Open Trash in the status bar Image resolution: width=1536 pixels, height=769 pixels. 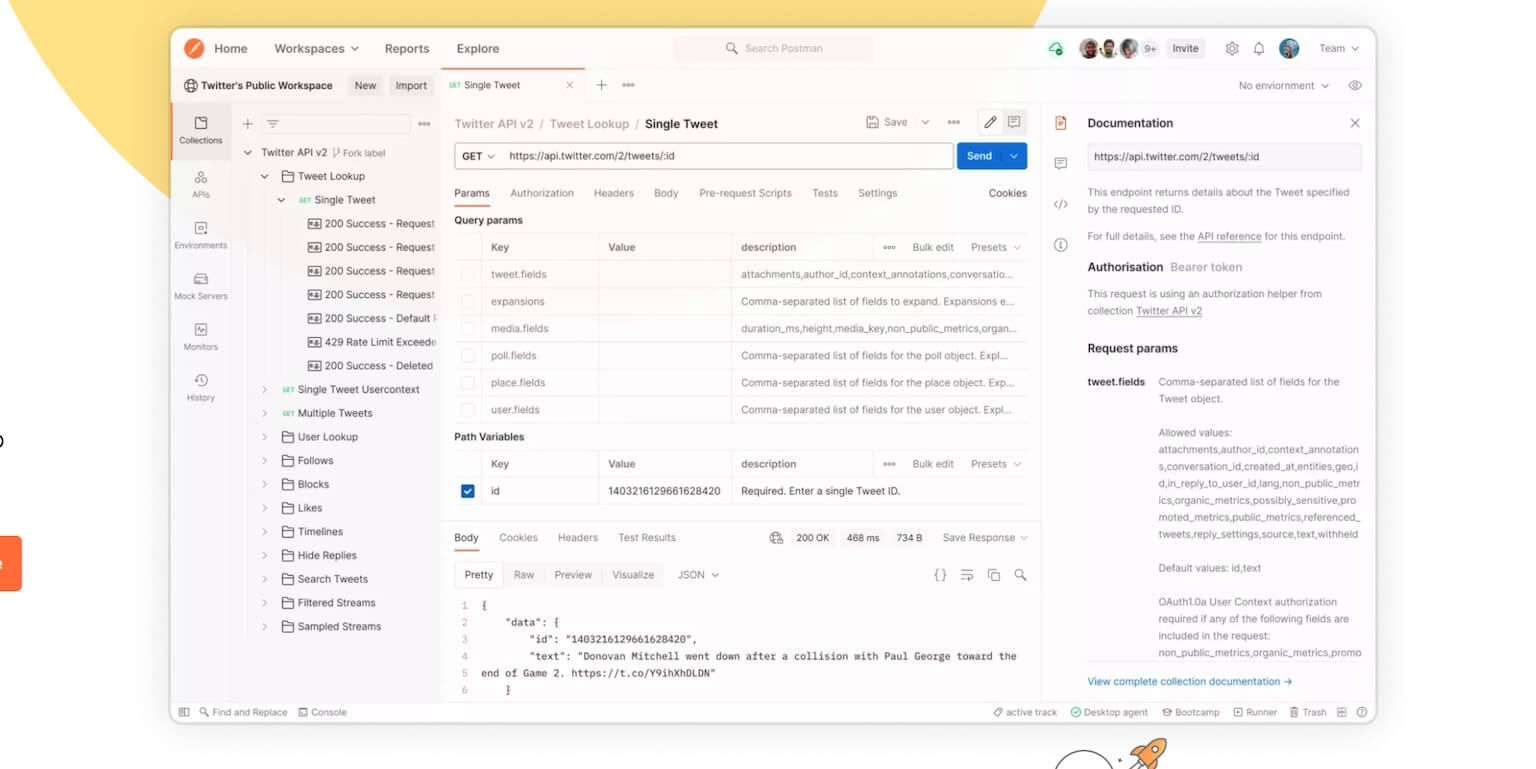coord(1308,712)
